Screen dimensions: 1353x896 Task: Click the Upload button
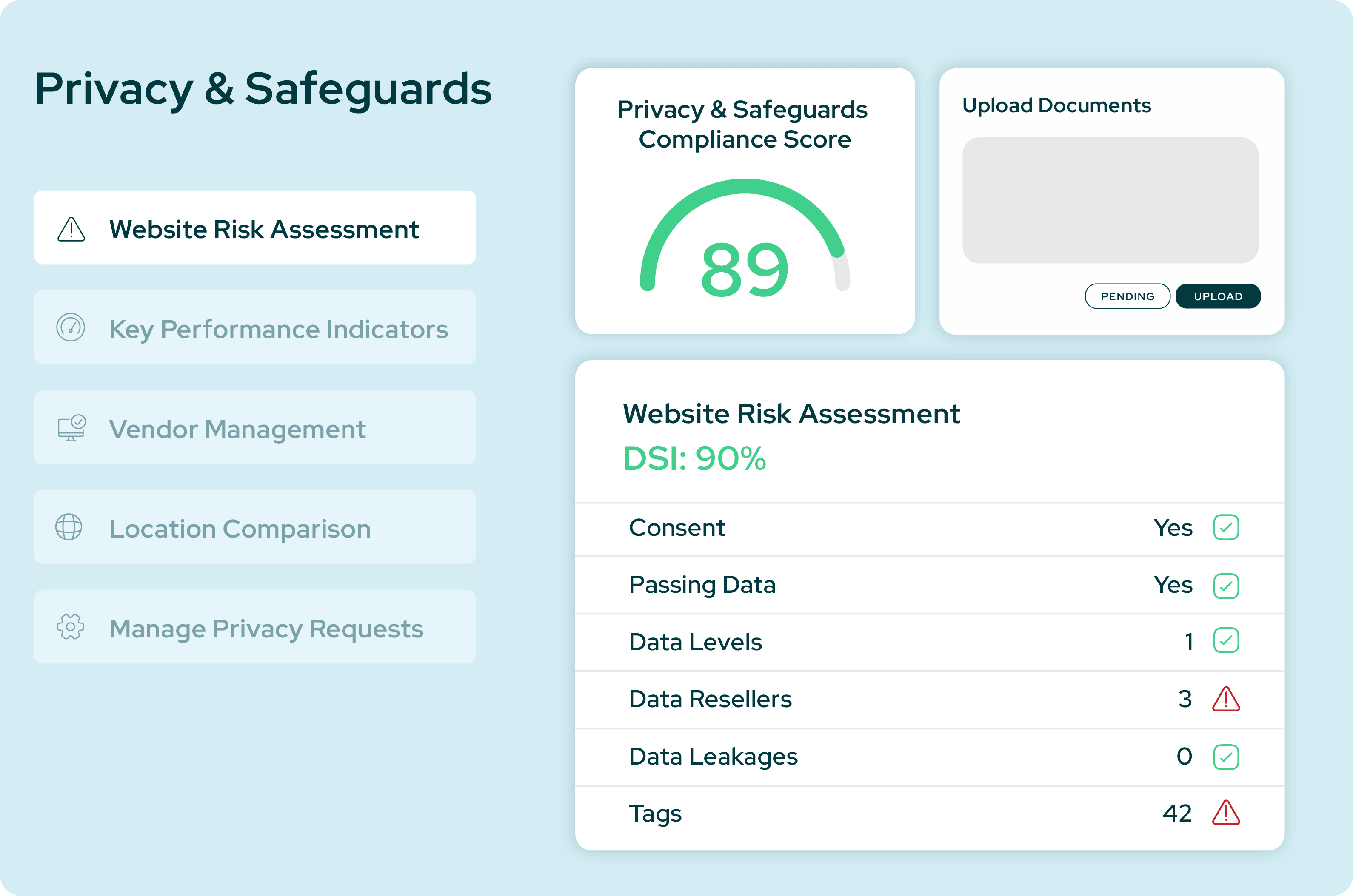tap(1218, 296)
